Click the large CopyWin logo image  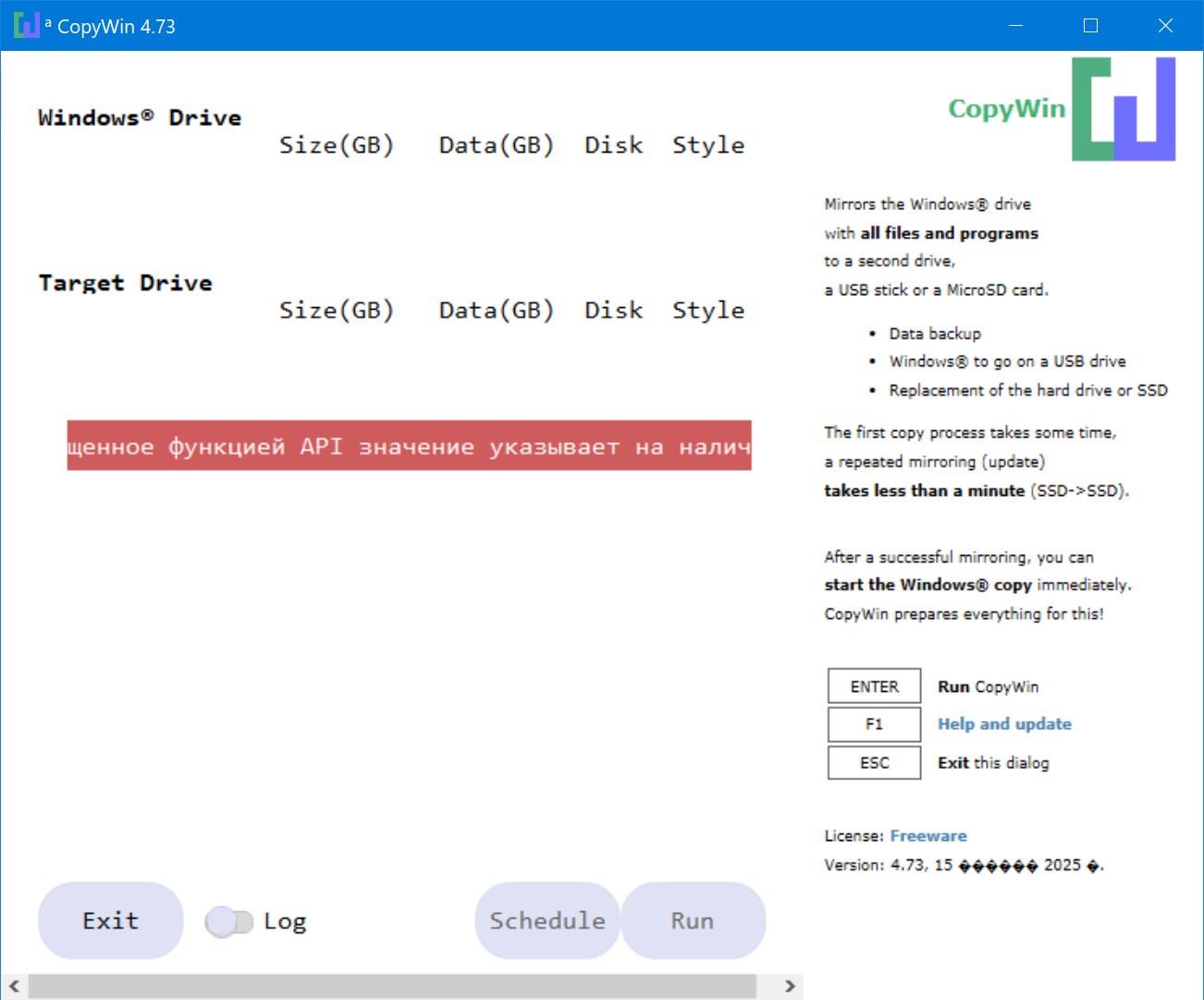pyautogui.click(x=1123, y=109)
